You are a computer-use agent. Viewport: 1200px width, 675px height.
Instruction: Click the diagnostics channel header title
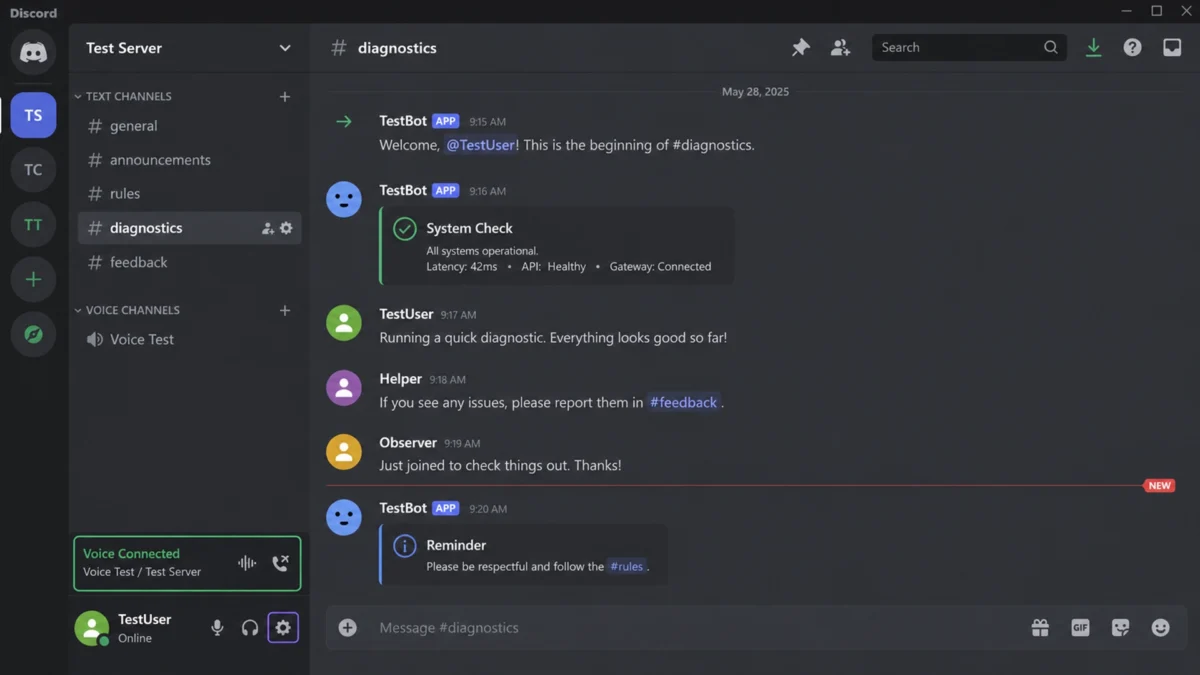(397, 48)
